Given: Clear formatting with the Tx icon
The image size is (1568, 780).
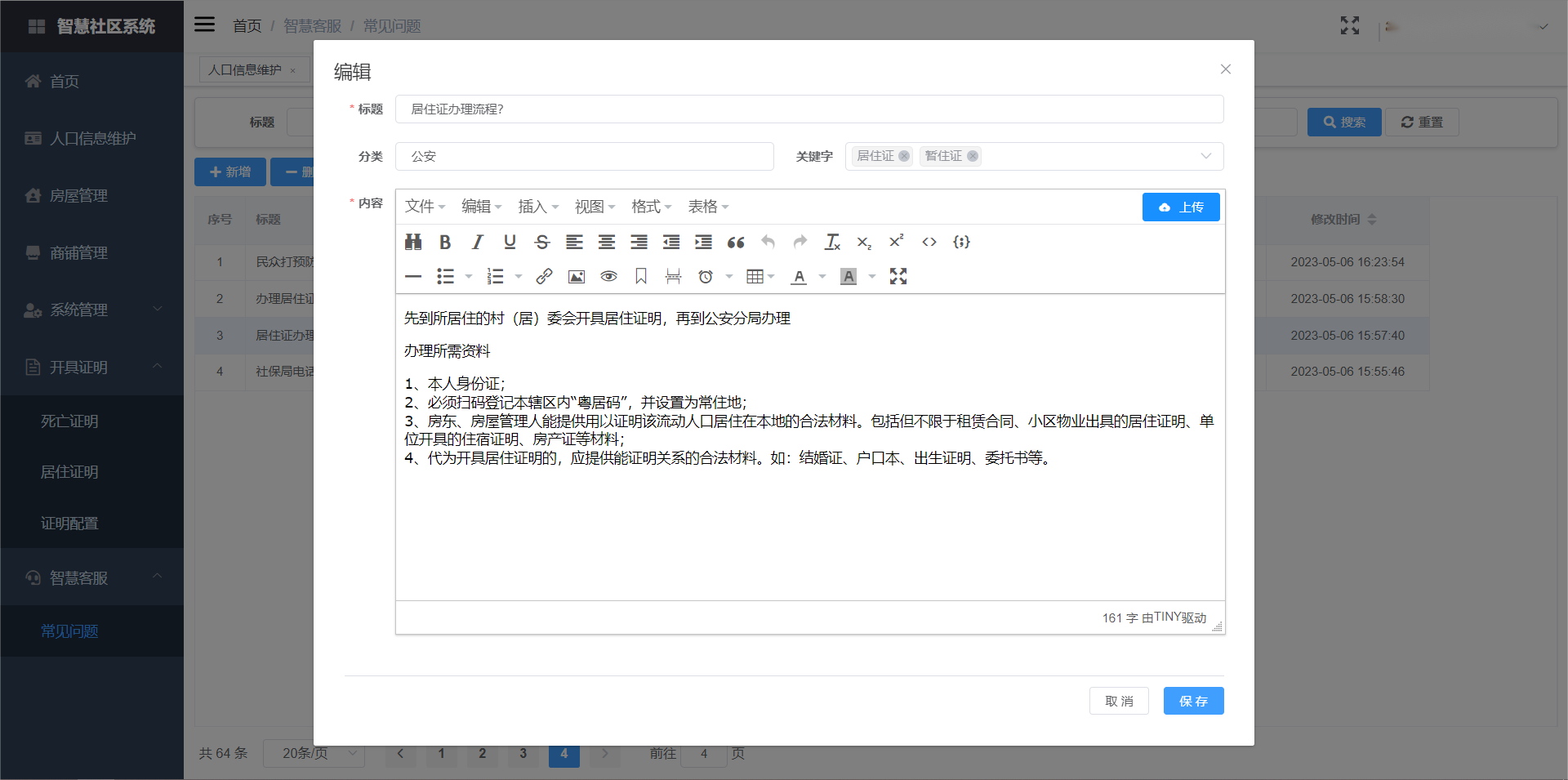Looking at the screenshot, I should pyautogui.click(x=832, y=242).
